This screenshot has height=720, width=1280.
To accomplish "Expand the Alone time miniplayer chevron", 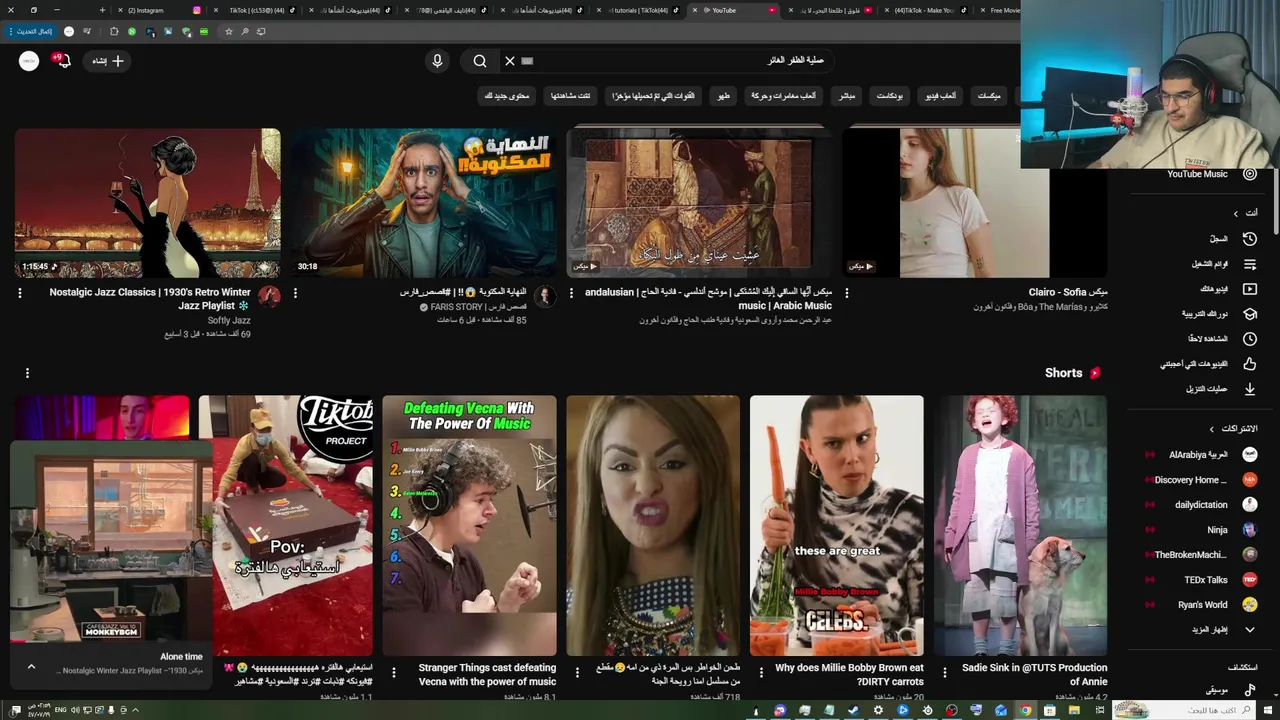I will pyautogui.click(x=31, y=667).
